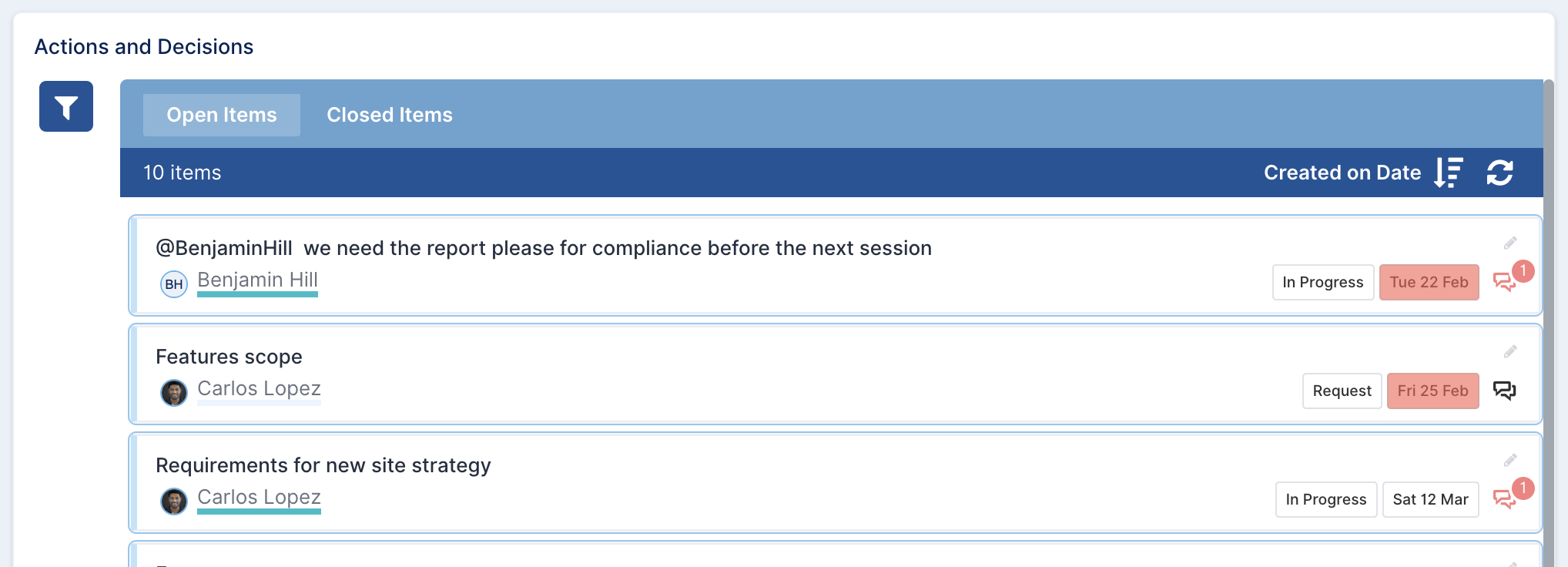
Task: Change the Request status on Features scope
Action: point(1342,391)
